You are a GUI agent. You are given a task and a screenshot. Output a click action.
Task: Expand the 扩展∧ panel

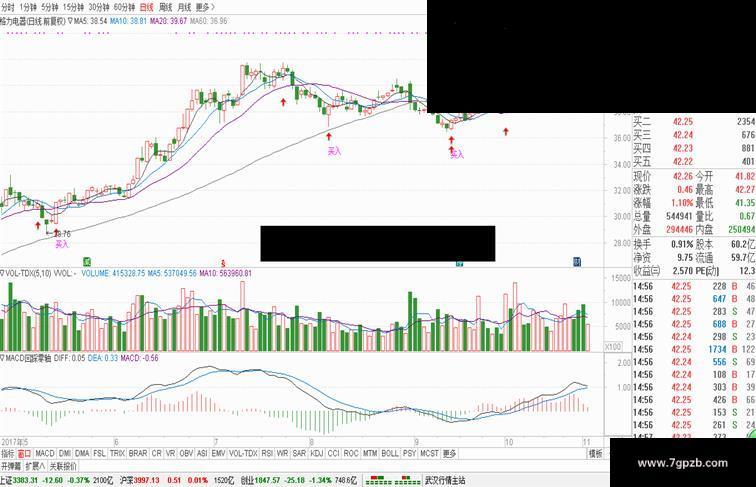coord(35,466)
